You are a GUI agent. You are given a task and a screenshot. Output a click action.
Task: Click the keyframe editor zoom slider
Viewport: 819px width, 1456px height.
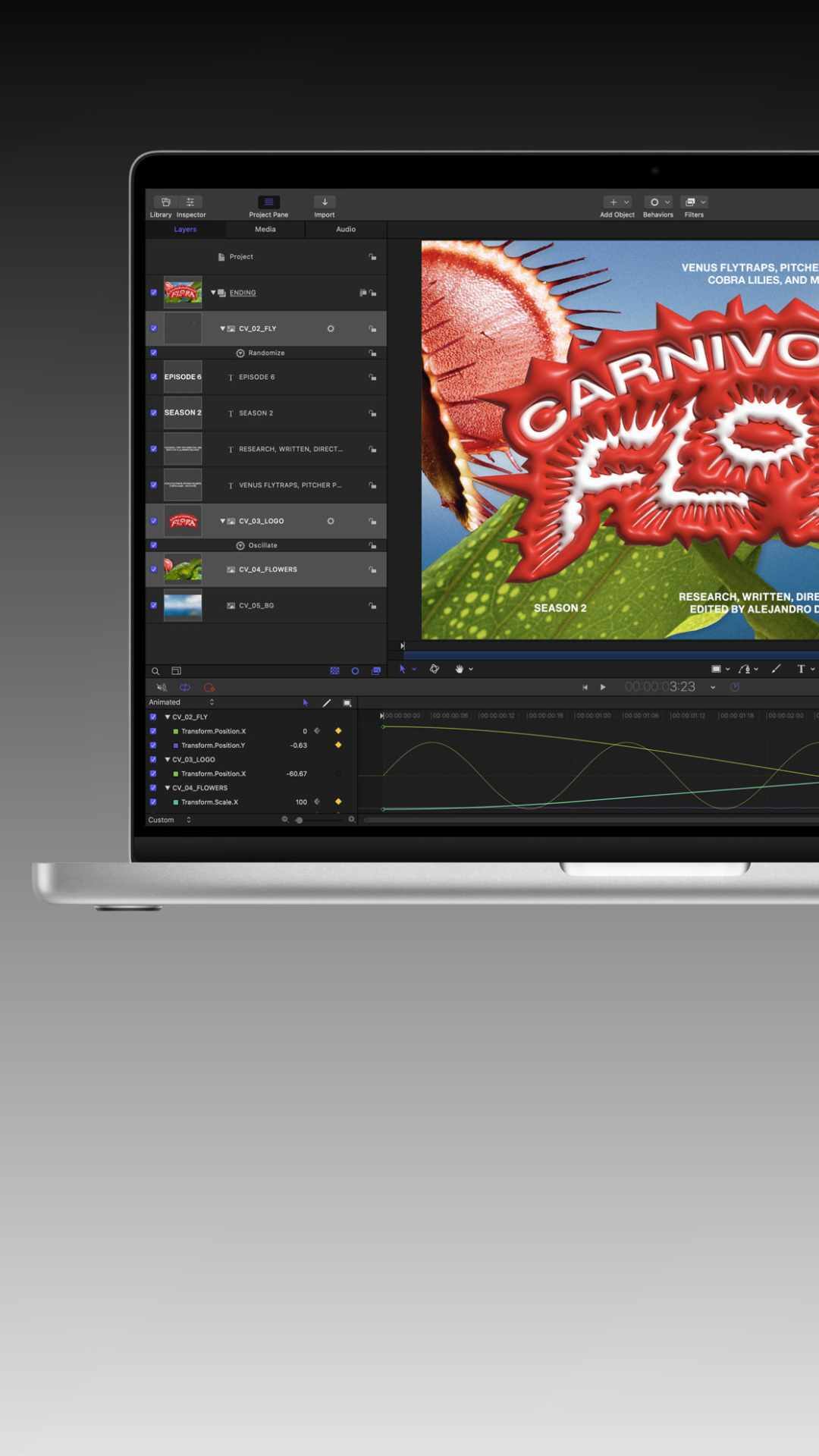pos(300,820)
